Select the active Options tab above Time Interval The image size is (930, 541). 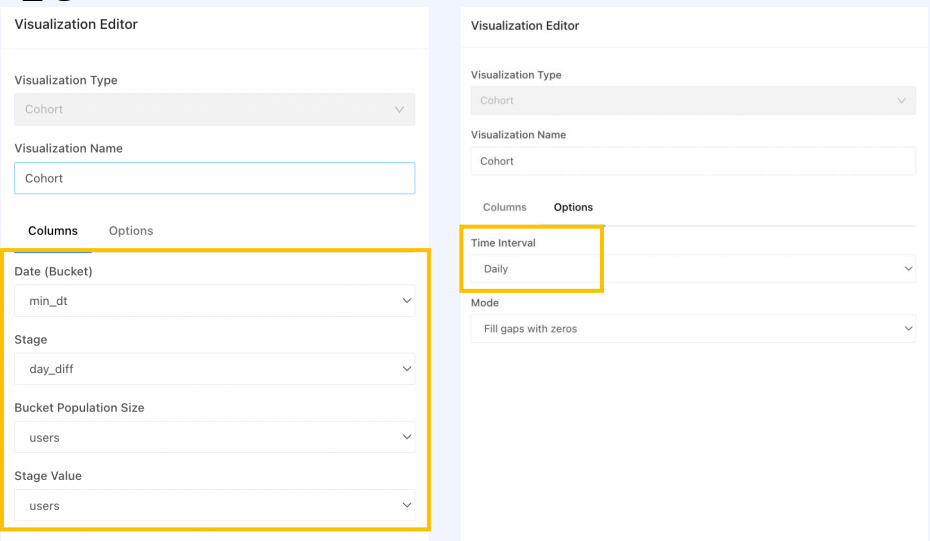pos(573,207)
